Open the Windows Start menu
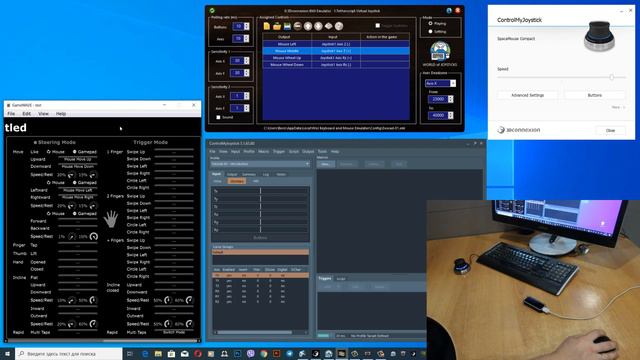This screenshot has height=360, width=640. click(x=7, y=353)
